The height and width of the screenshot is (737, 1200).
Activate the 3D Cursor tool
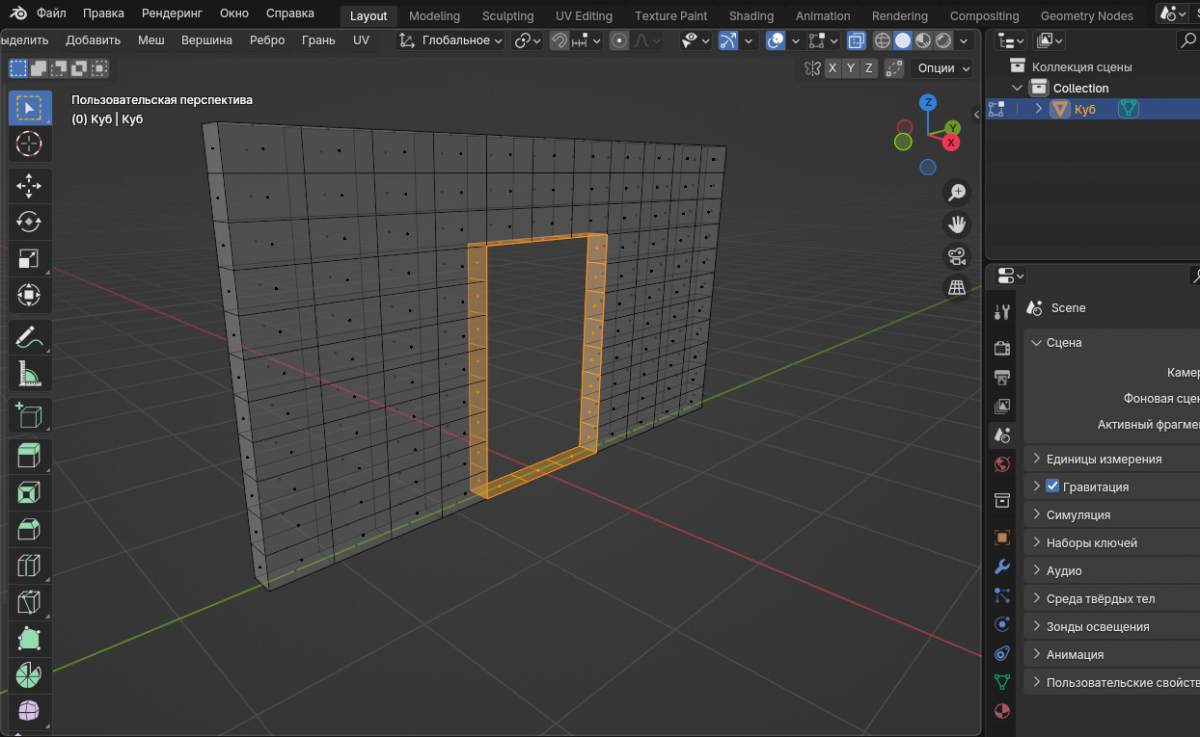pyautogui.click(x=29, y=144)
